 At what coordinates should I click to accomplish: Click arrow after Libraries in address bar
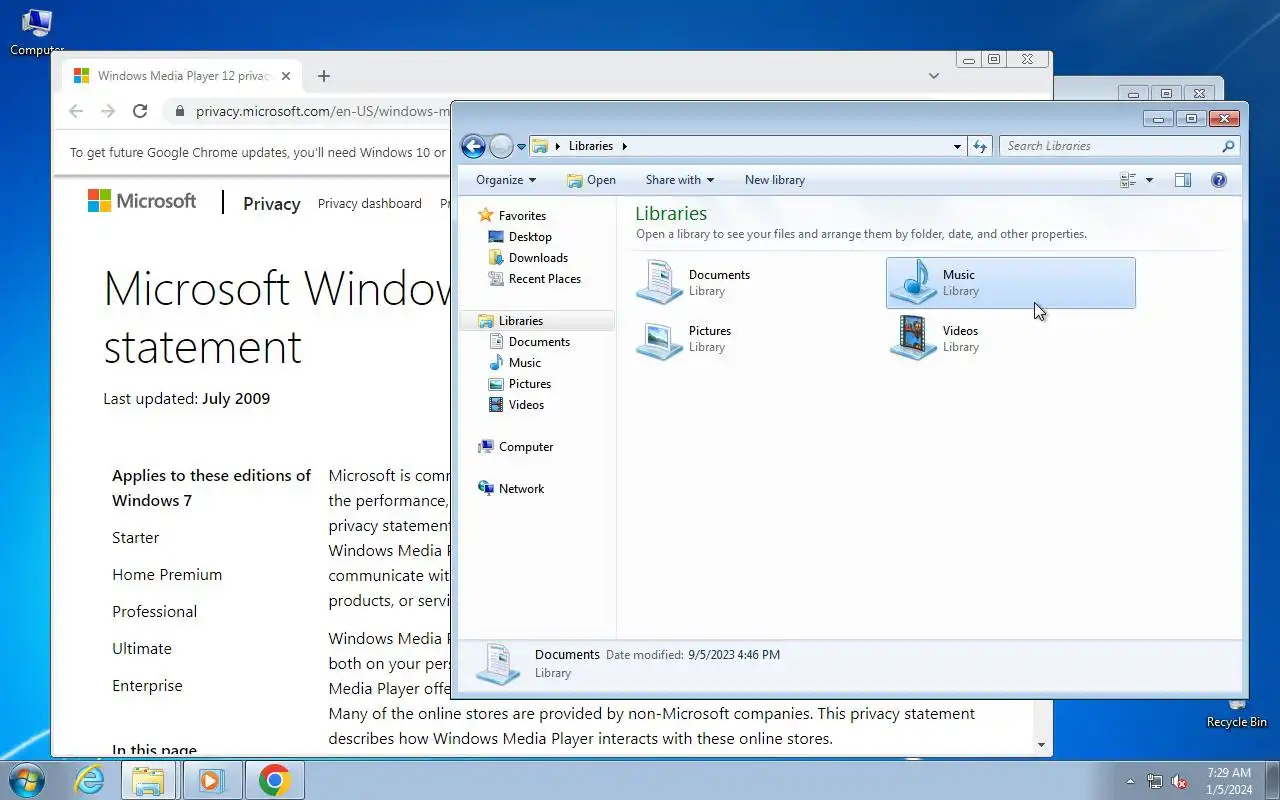625,146
